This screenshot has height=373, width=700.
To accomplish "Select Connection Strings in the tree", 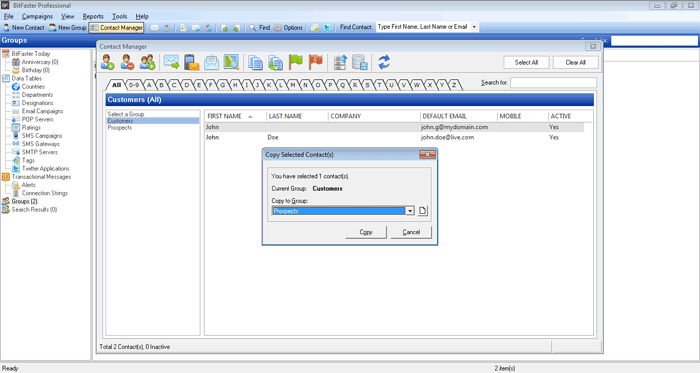I will [x=45, y=193].
